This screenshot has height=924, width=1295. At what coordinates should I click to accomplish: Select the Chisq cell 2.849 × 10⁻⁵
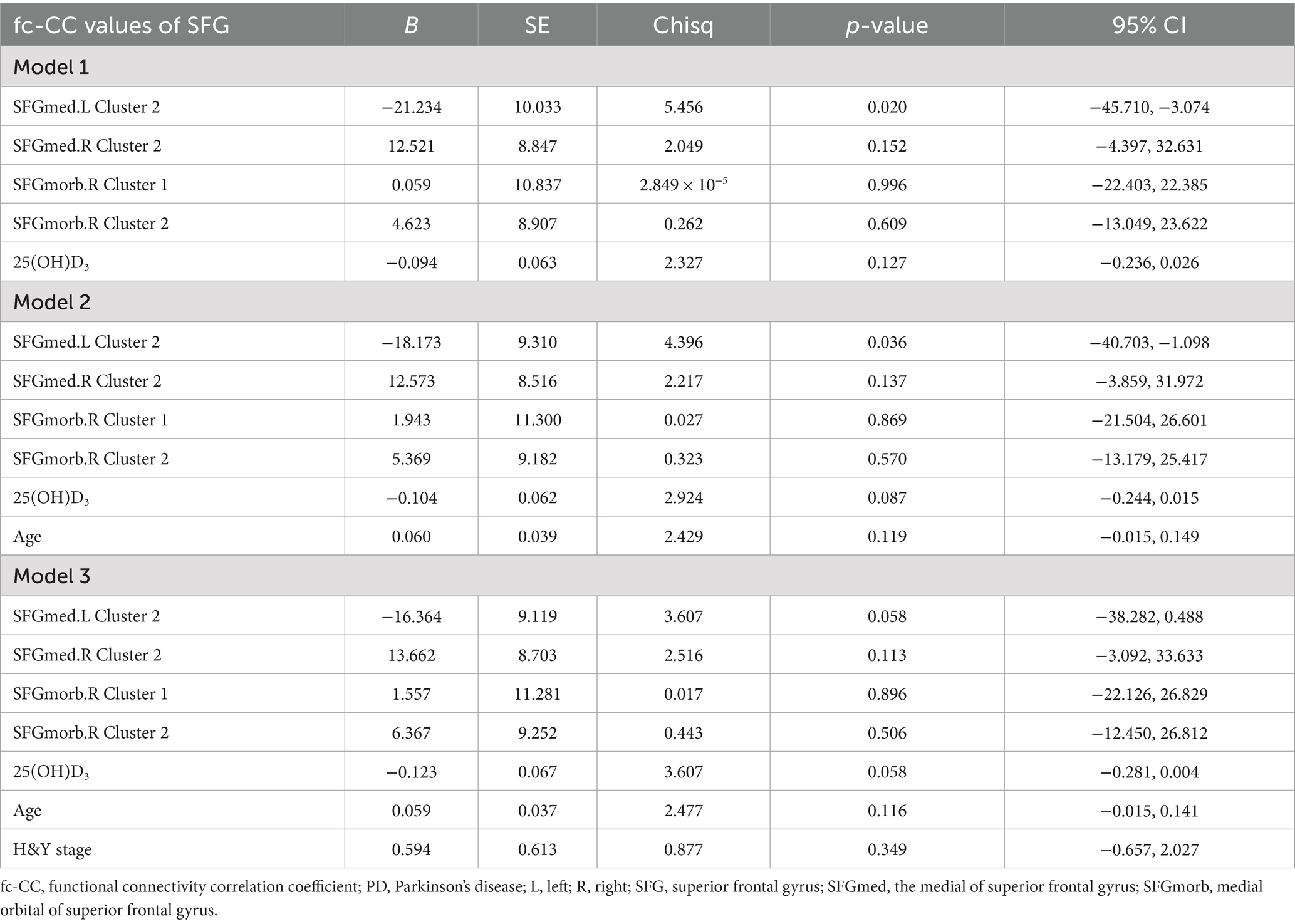pyautogui.click(x=683, y=185)
